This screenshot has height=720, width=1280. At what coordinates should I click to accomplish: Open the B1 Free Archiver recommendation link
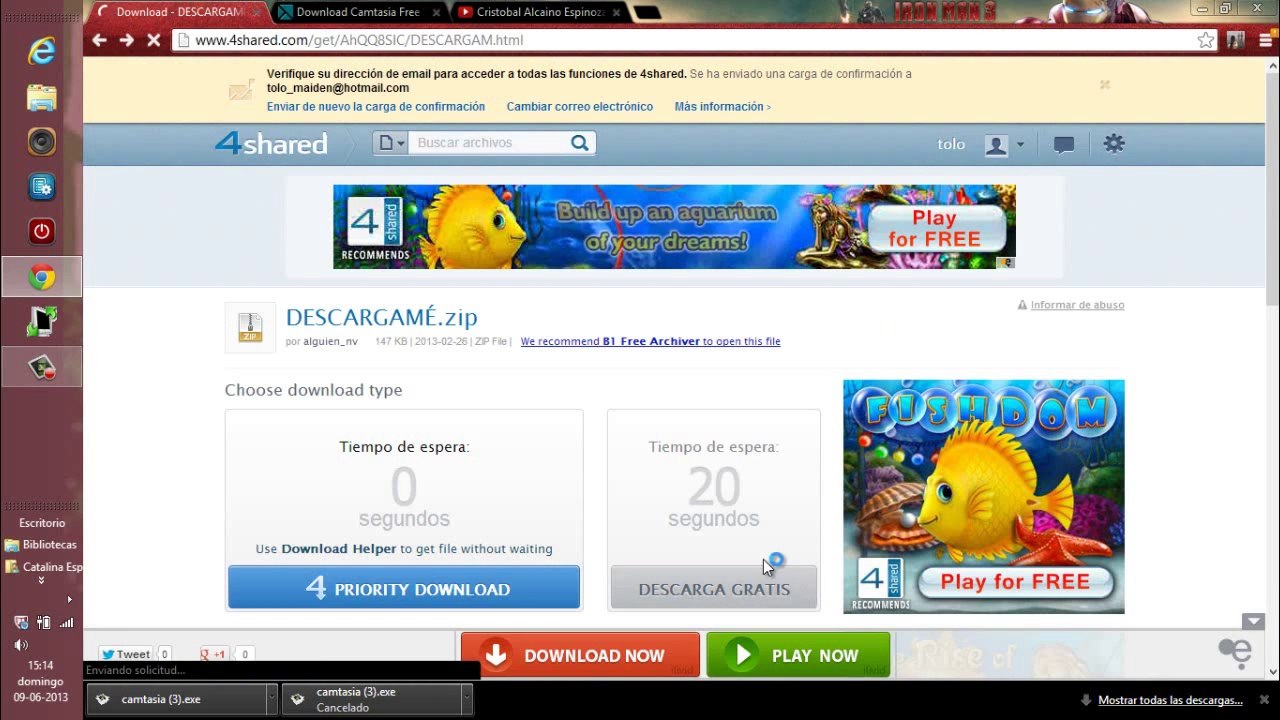point(650,341)
